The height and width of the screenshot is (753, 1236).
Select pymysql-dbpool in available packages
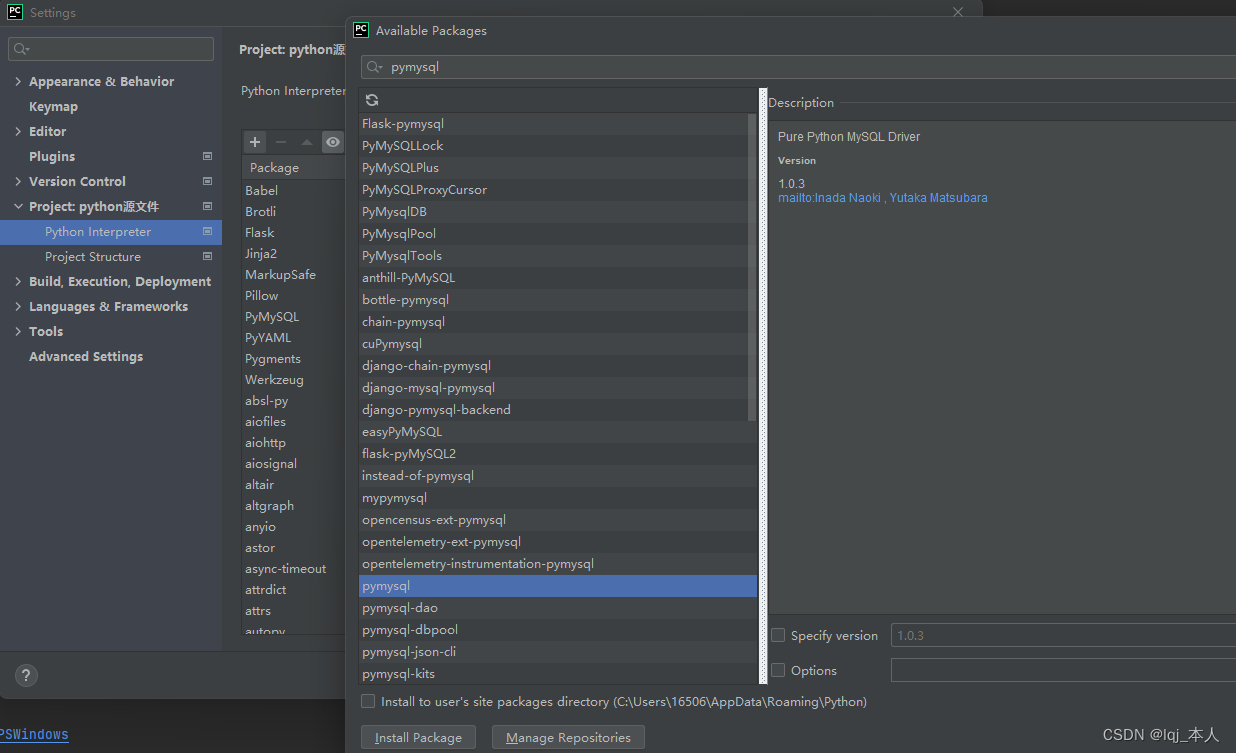tap(558, 630)
